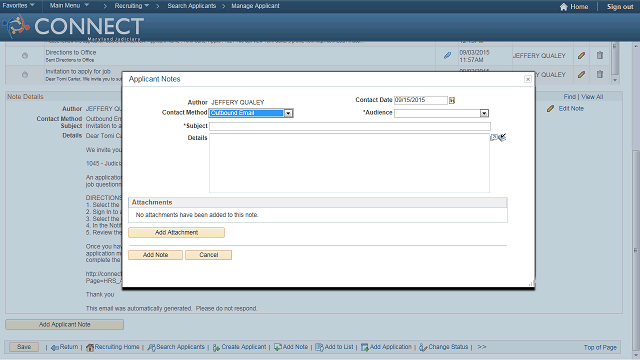This screenshot has height=360, width=640.
Task: Click into the Details text area
Action: click(349, 163)
